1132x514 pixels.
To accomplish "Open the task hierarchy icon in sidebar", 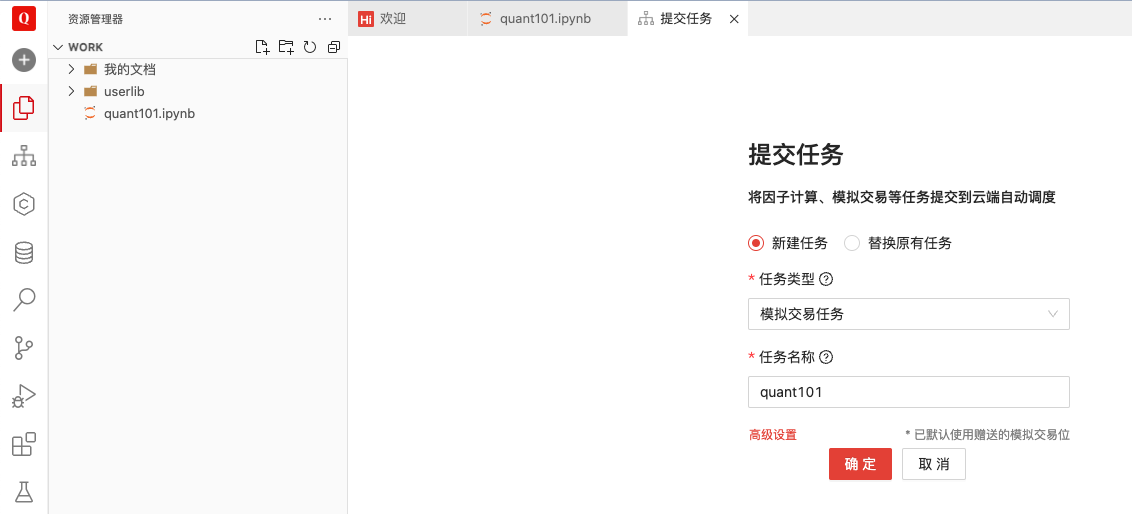I will click(x=24, y=156).
